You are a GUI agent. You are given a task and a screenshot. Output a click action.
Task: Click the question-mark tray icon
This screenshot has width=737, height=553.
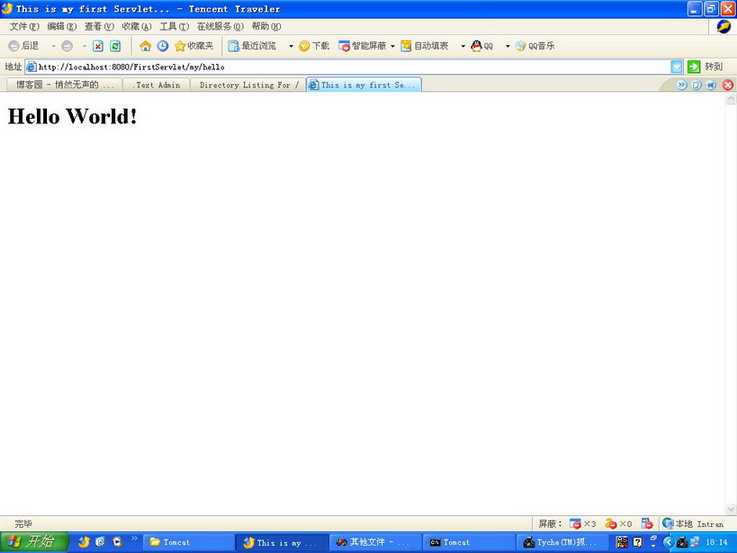[x=637, y=542]
